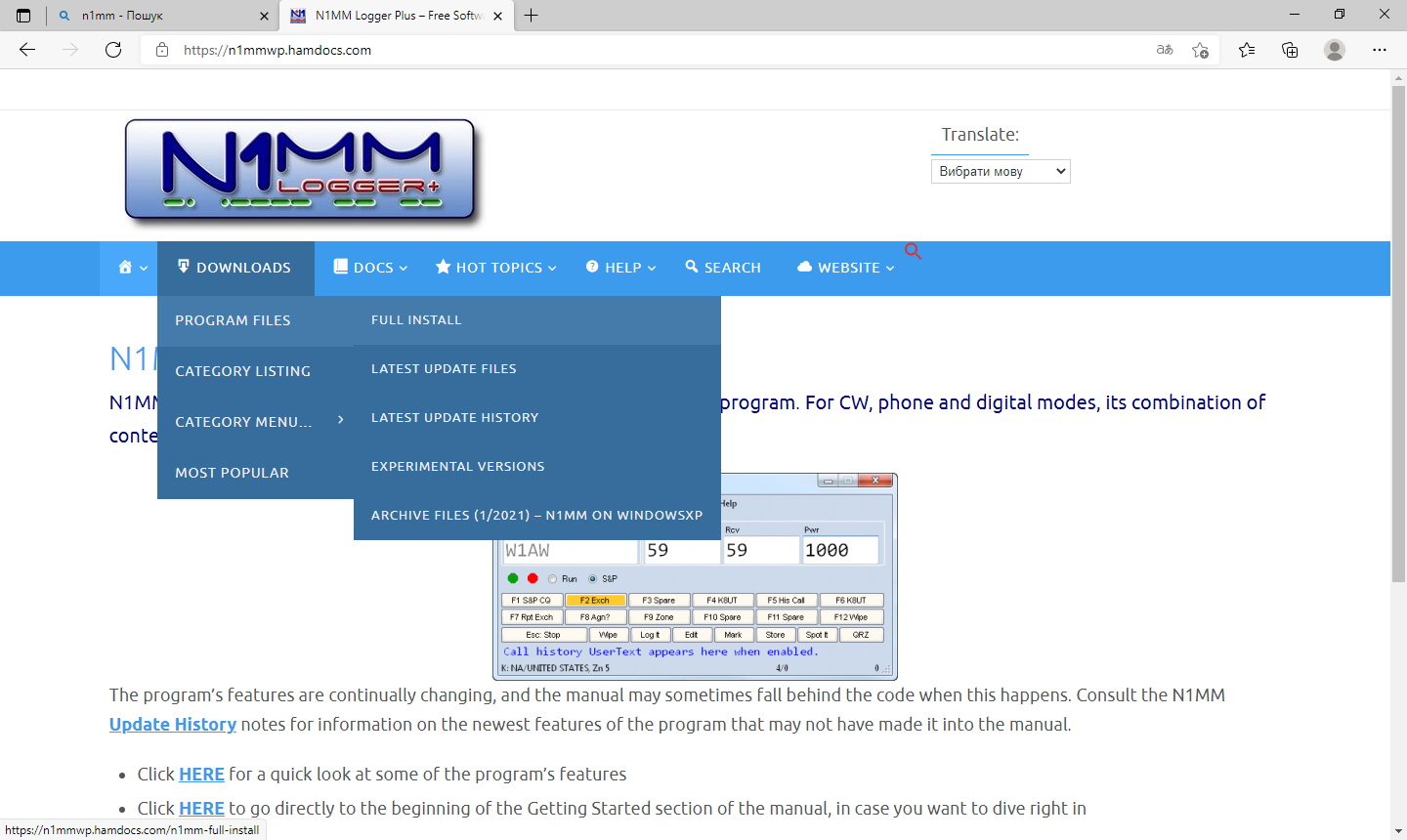Select Most Popular menu item
This screenshot has width=1407, height=840.
click(256, 473)
